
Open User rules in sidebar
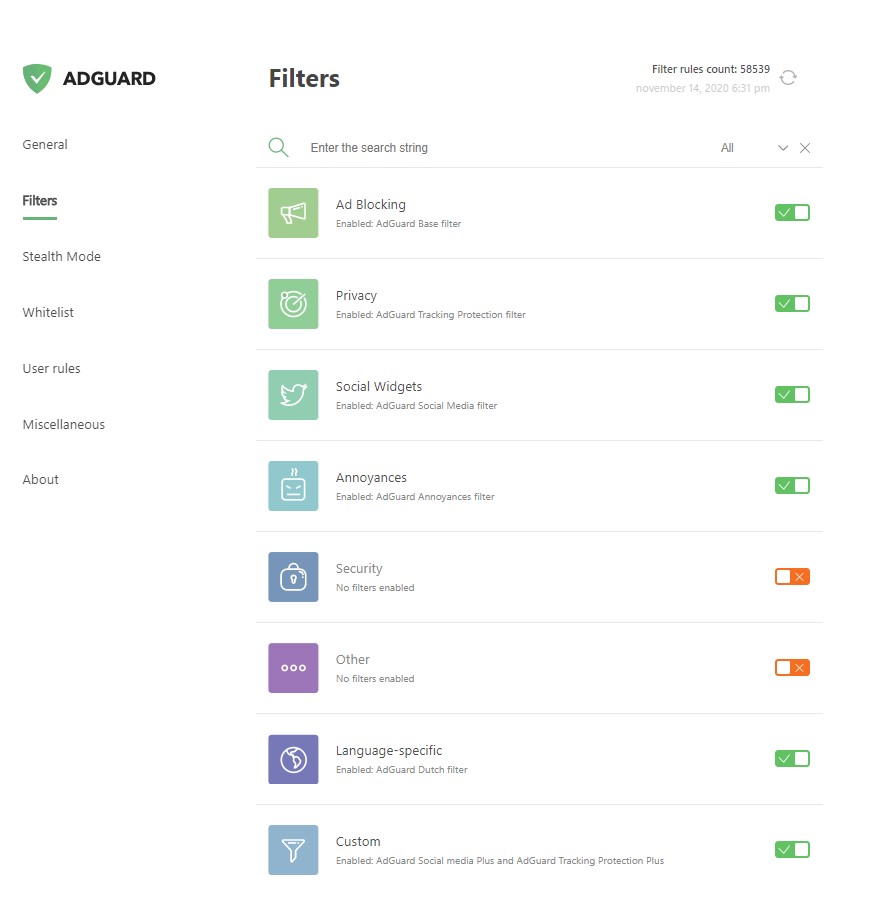(51, 369)
